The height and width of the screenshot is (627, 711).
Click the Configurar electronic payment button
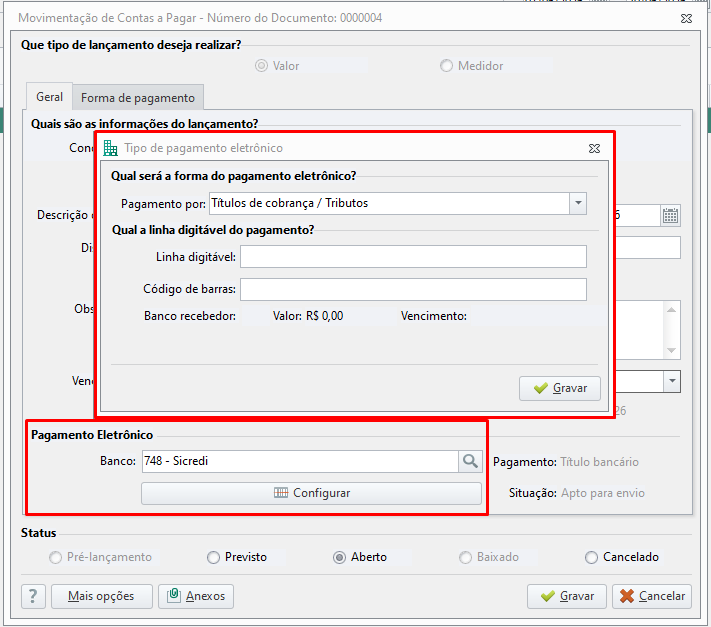tap(311, 493)
